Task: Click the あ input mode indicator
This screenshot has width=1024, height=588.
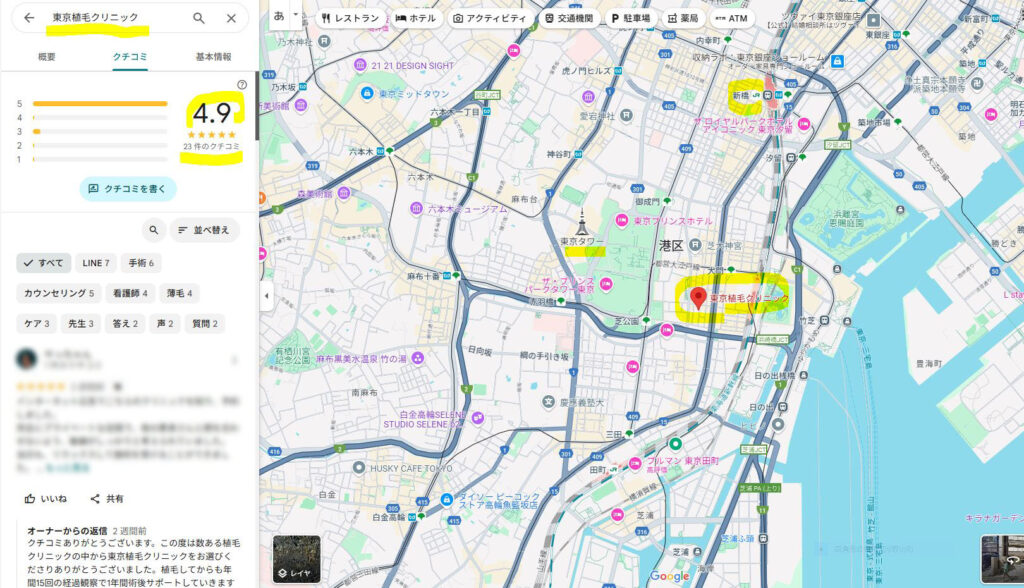Action: 280,15
